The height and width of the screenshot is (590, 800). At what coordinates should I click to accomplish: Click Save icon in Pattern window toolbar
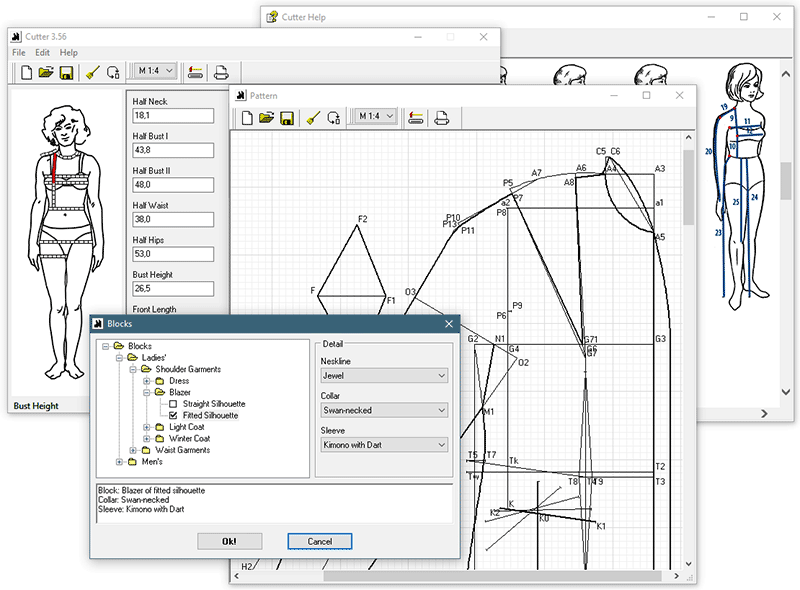pos(287,117)
